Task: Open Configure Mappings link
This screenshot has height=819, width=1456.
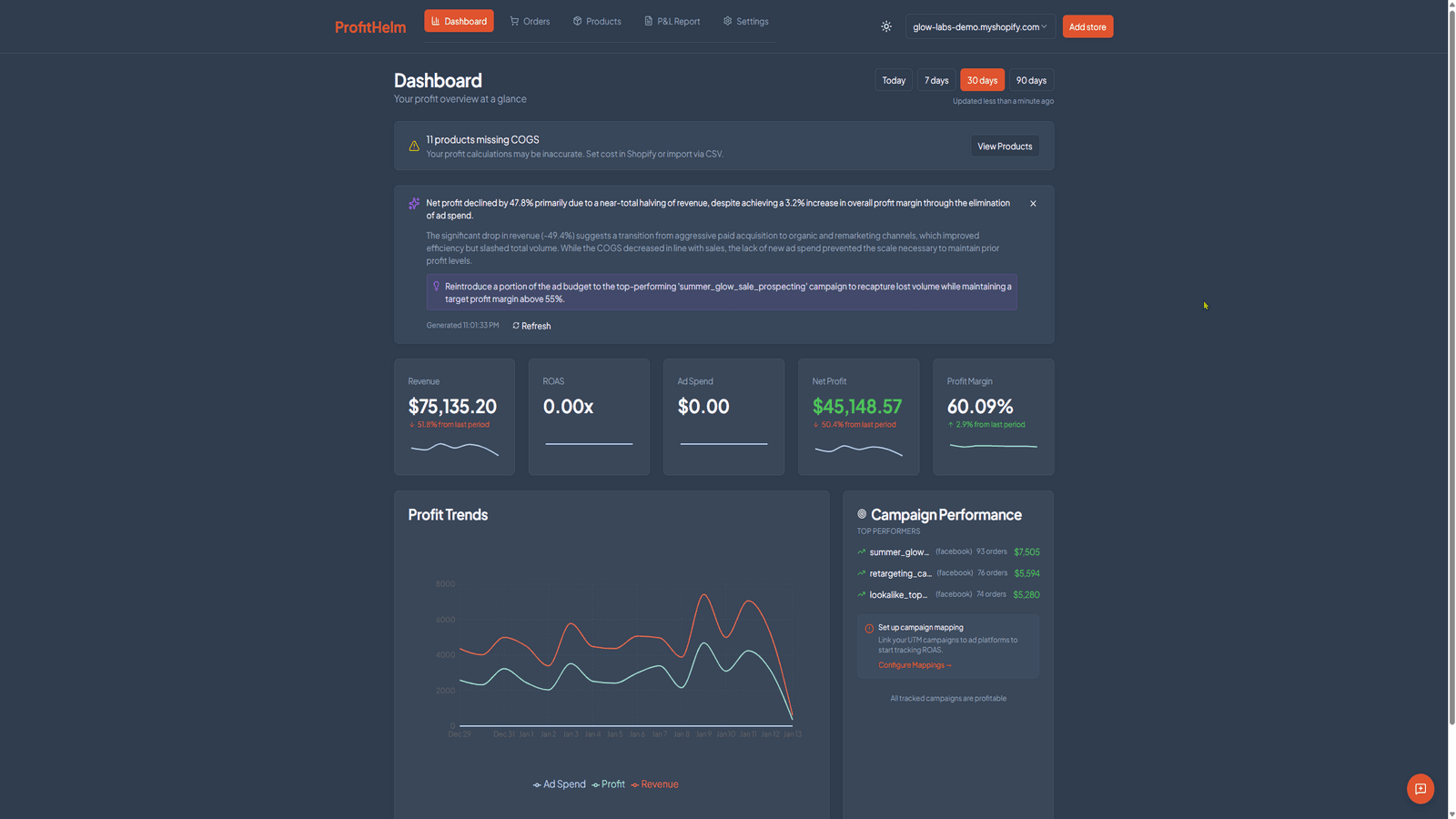Action: 914,664
